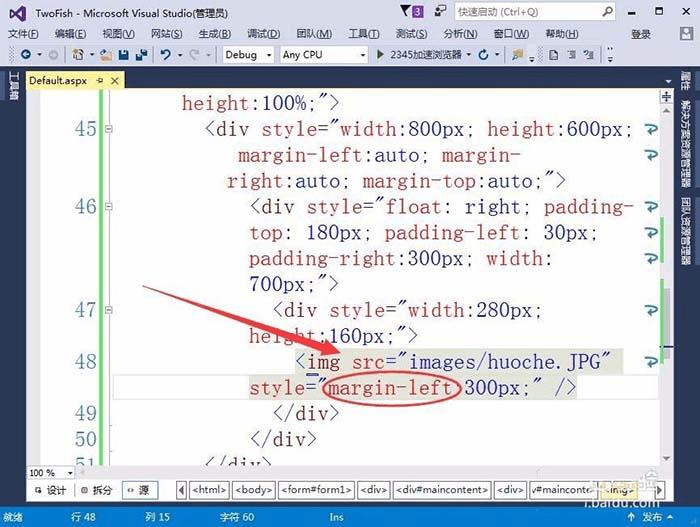Click the word wrap glyph on line 45
The height and width of the screenshot is (527, 700).
click(x=651, y=130)
